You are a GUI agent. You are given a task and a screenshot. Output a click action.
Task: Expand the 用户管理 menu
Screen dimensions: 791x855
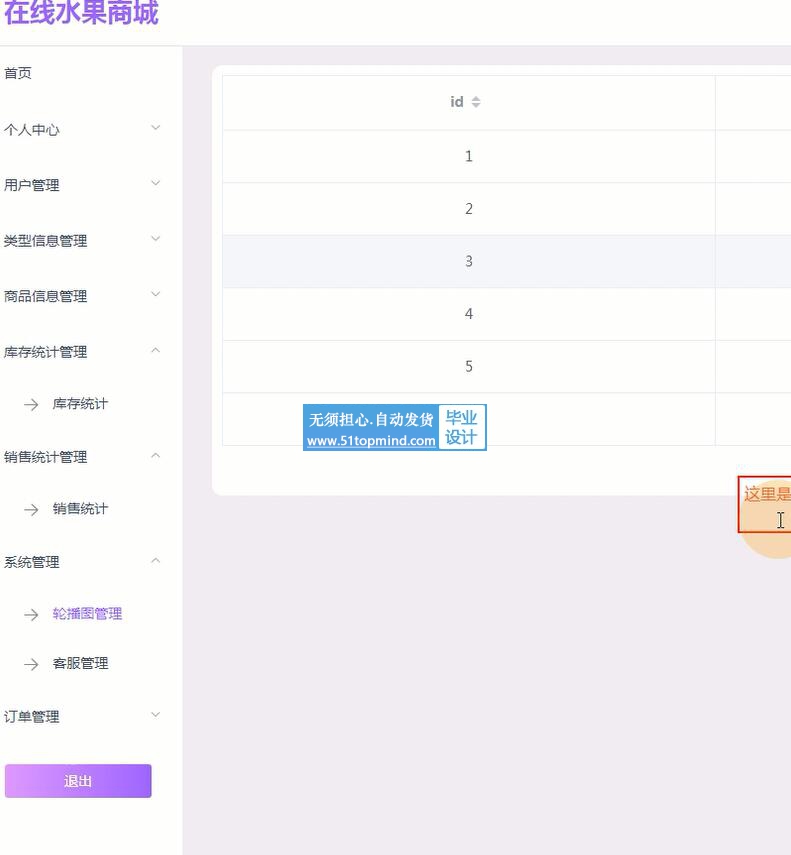tap(32, 185)
